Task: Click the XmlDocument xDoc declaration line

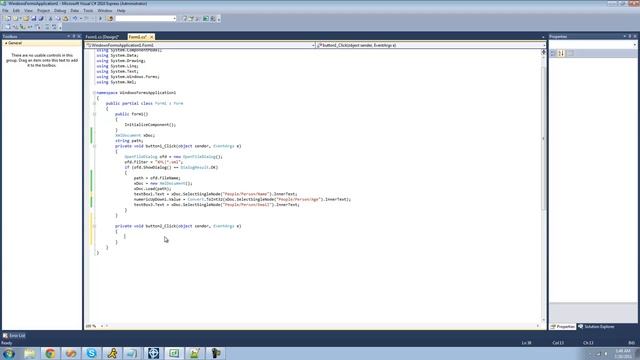Action: tap(135, 135)
